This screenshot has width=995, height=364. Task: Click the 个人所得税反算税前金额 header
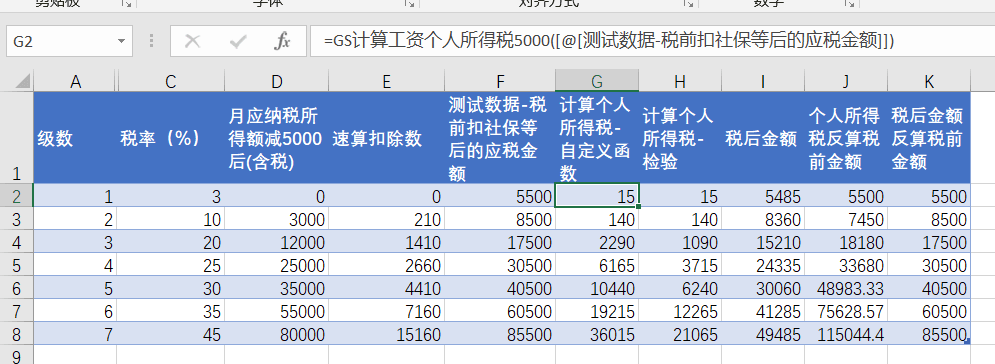(846, 138)
